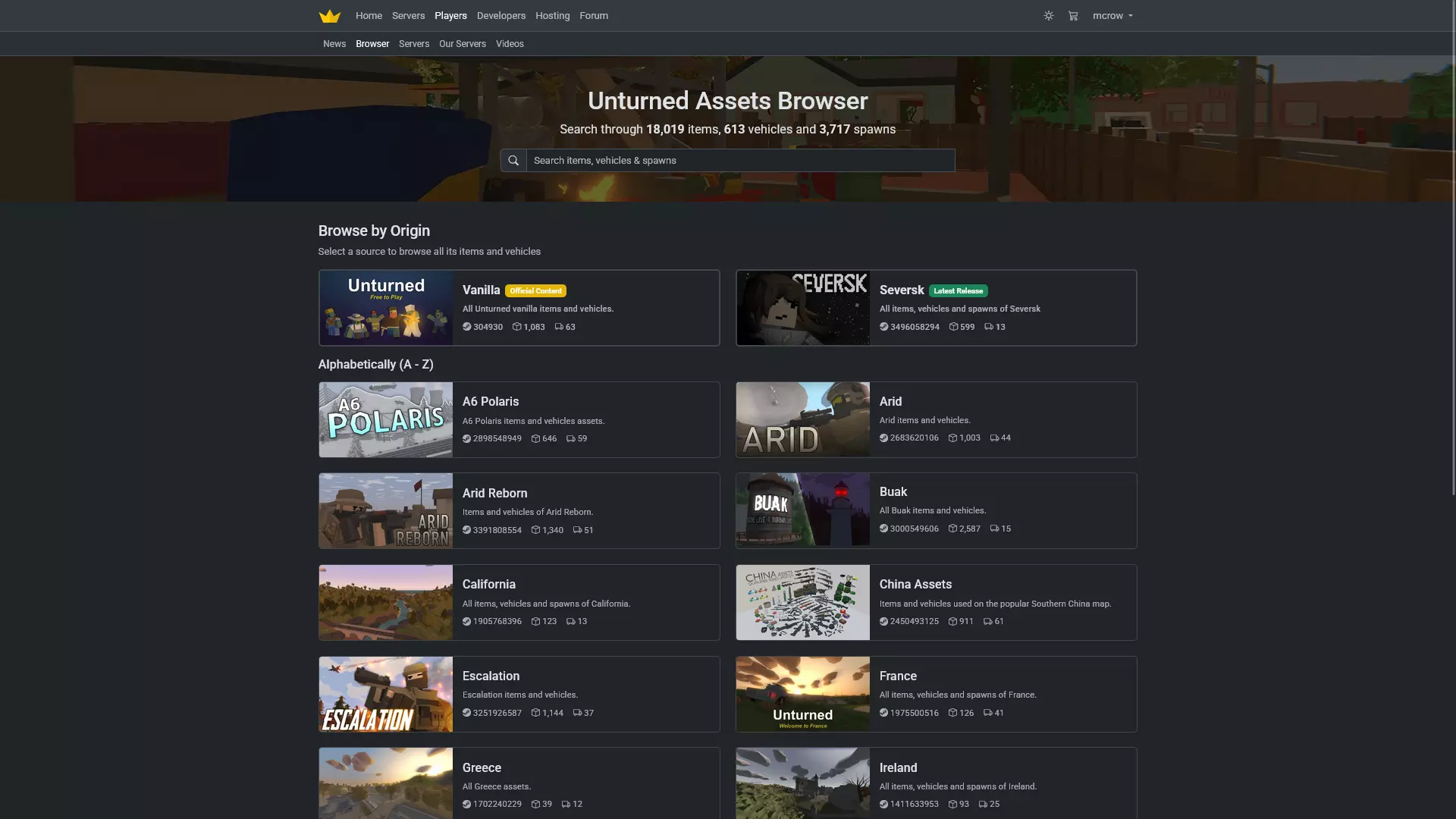Click the crown logo icon

[x=329, y=16]
